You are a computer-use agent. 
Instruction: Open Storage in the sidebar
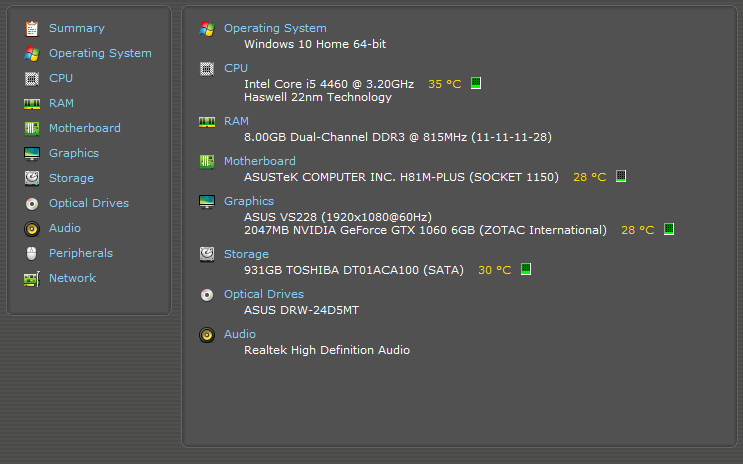point(72,179)
